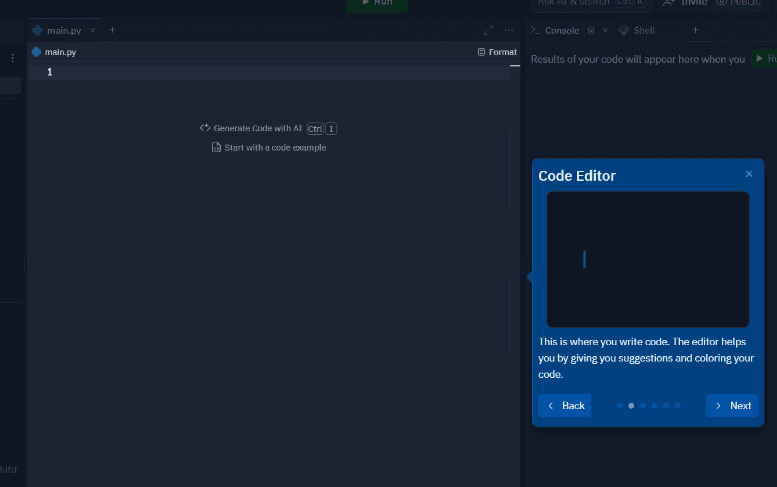The image size is (777, 487).
Task: Jump to the first tour step dot
Action: pyautogui.click(x=620, y=406)
